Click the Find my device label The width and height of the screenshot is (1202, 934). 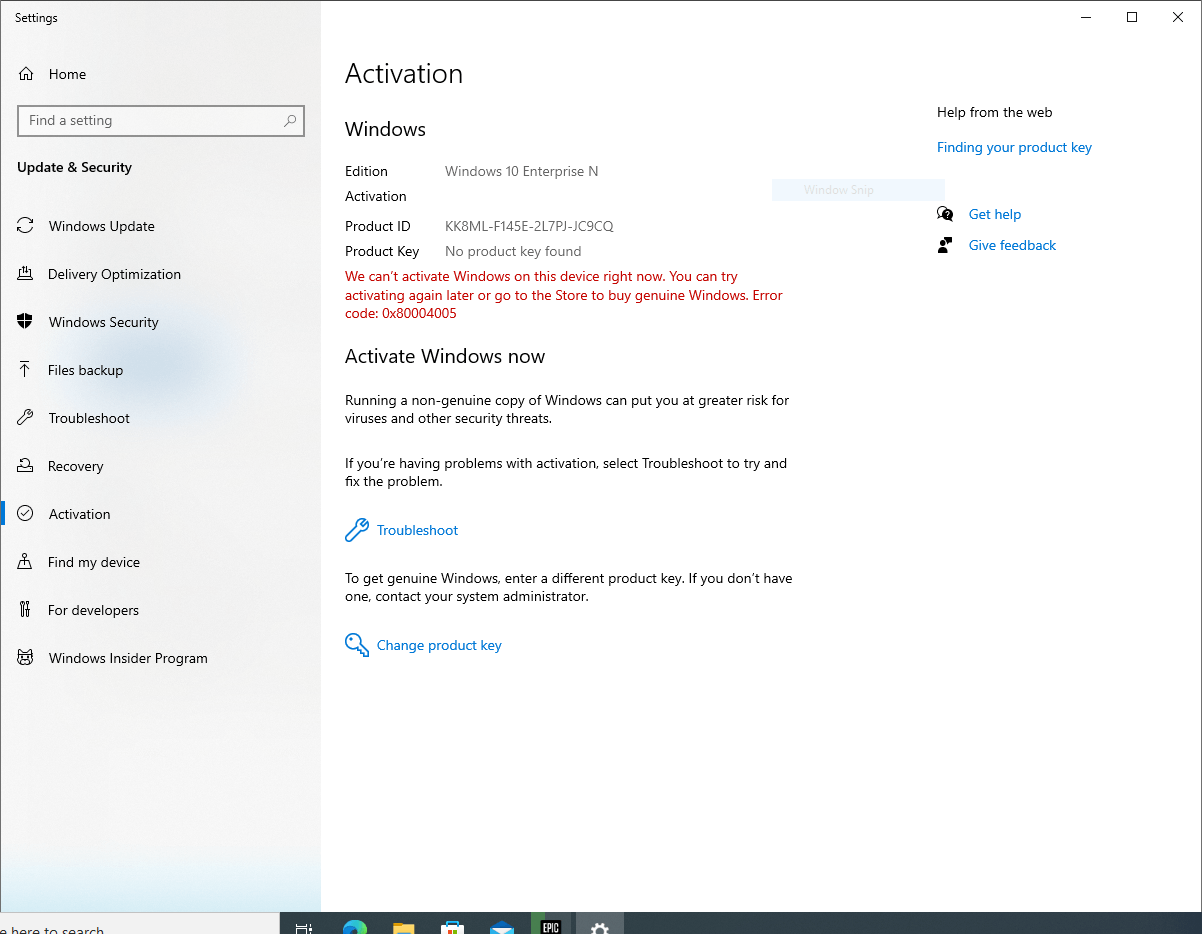tap(94, 562)
